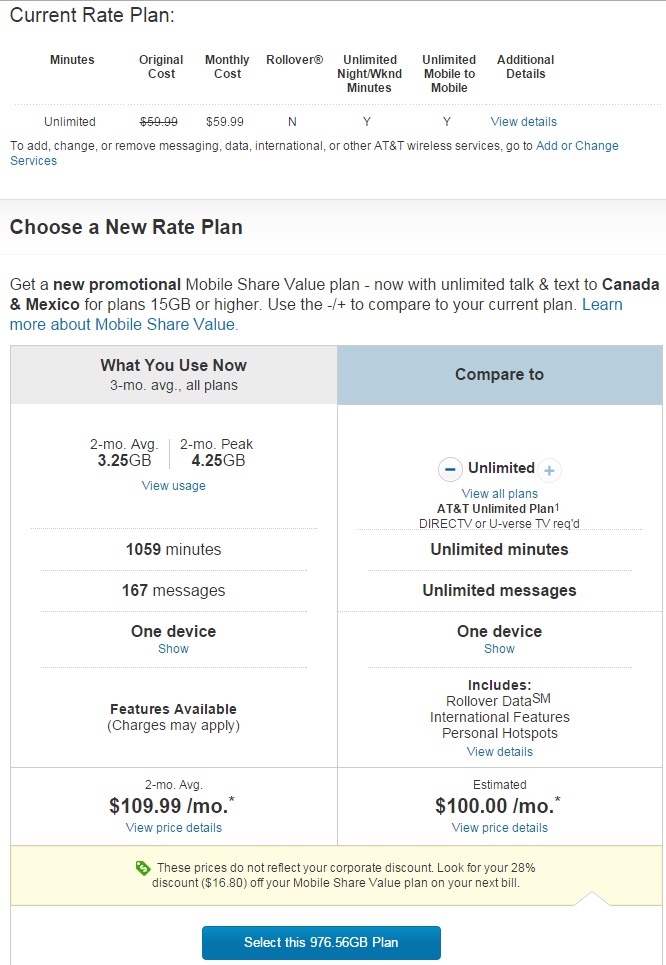Click the AT&T Unlimited Plan footnote text
The width and height of the screenshot is (666, 965).
(499, 508)
